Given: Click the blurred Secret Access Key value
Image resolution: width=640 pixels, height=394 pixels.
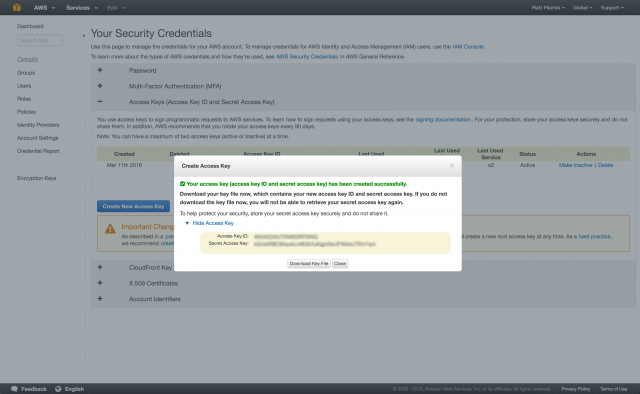Looking at the screenshot, I should [x=314, y=244].
